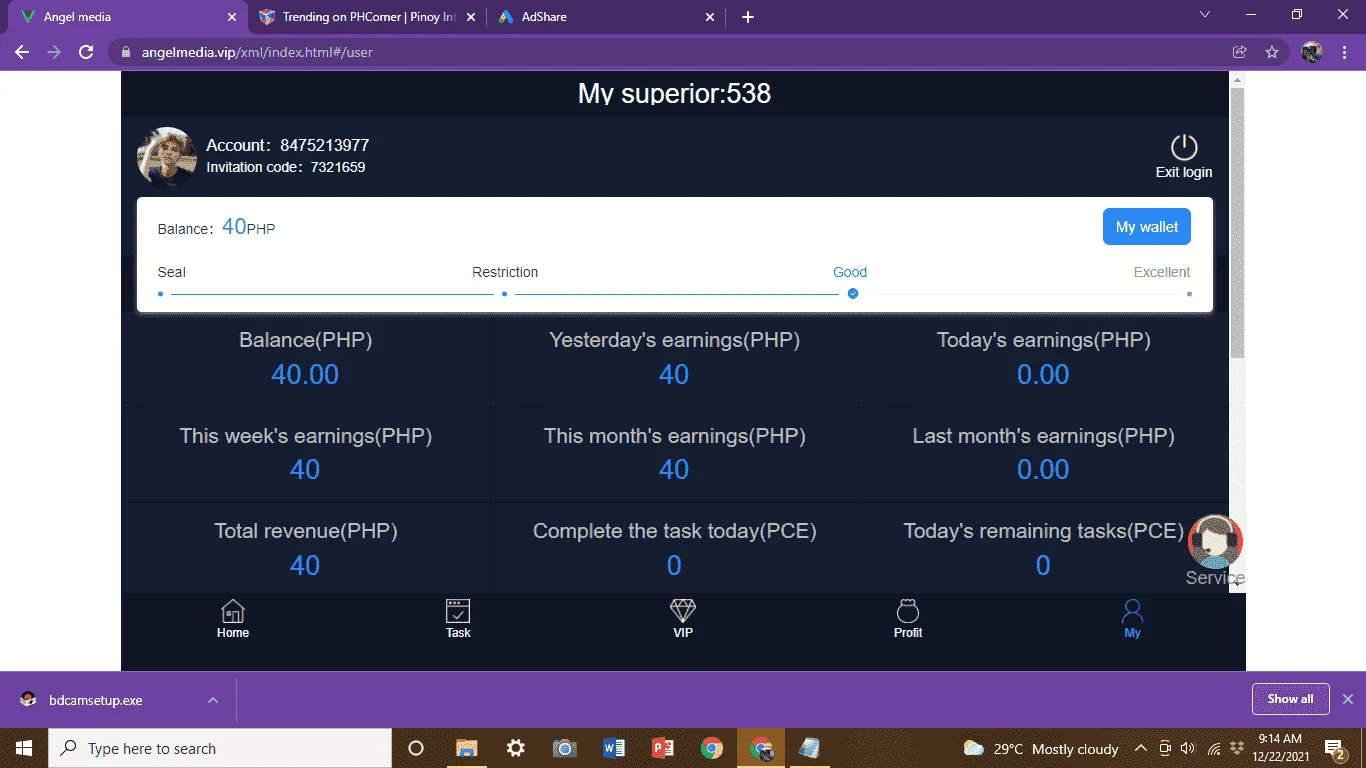Open Camera app from taskbar
The width and height of the screenshot is (1366, 768).
pos(565,748)
